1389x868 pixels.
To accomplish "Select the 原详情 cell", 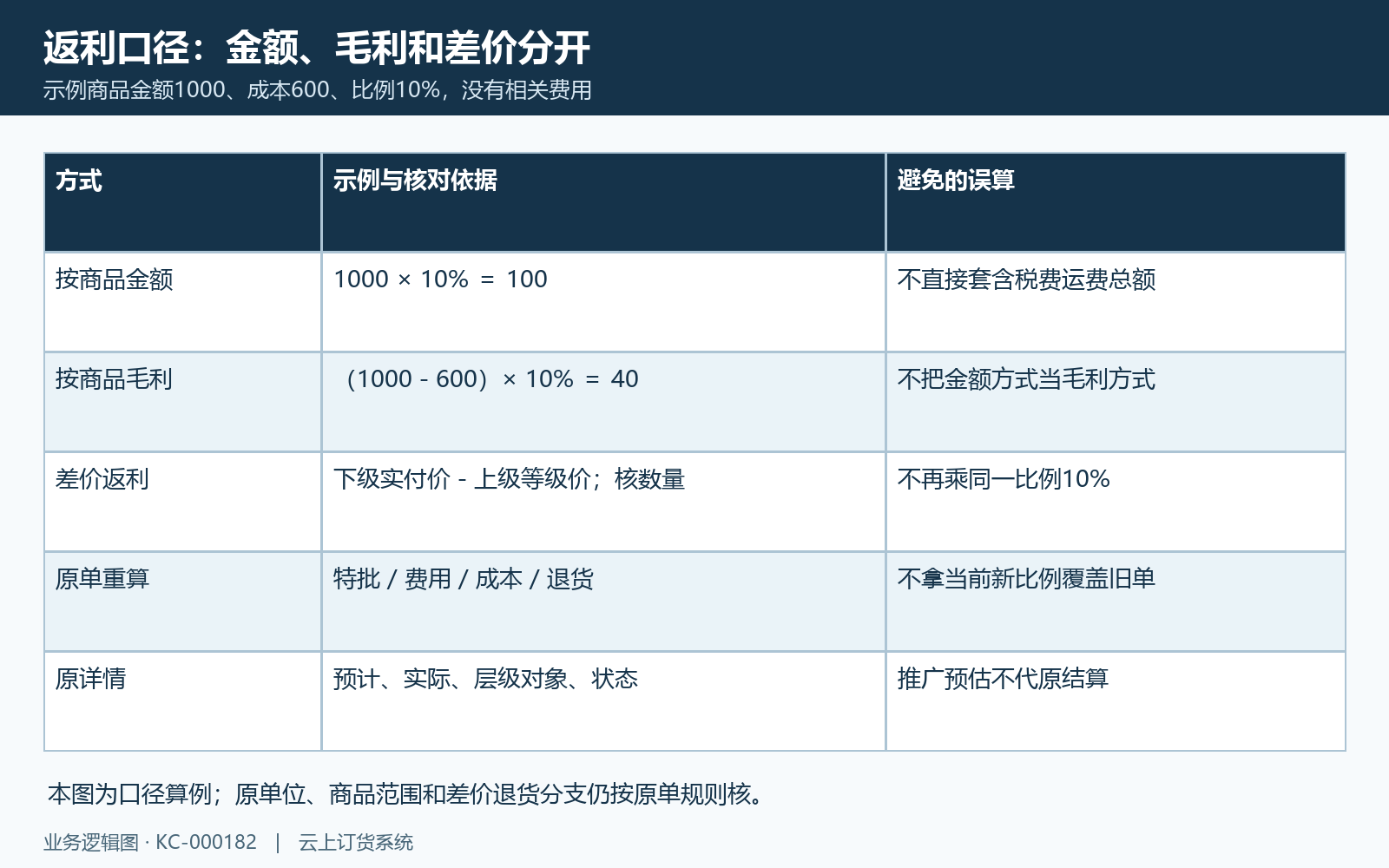I will [x=182, y=701].
